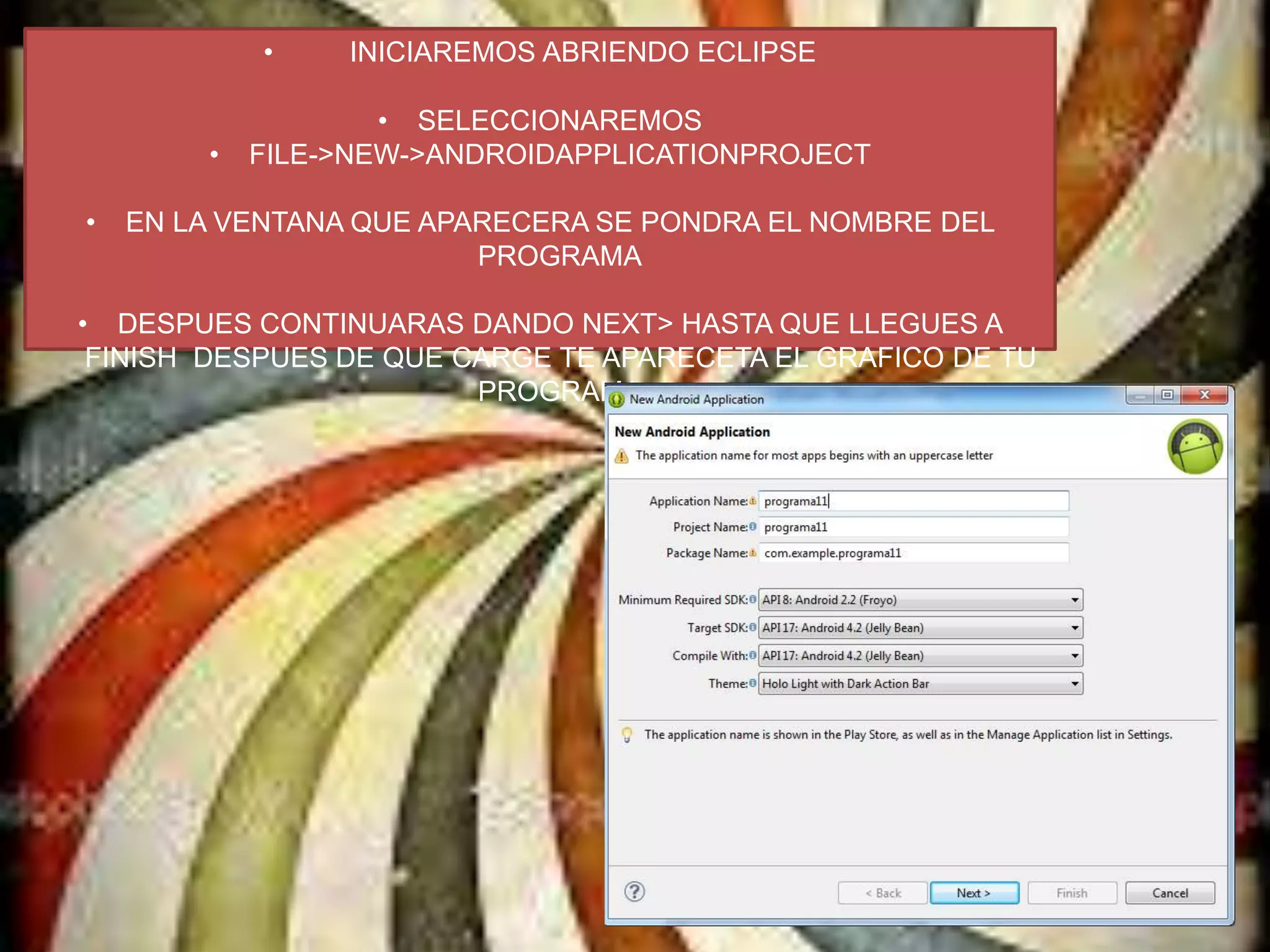
Task: Click the info icon beside Target SDK
Action: click(752, 627)
